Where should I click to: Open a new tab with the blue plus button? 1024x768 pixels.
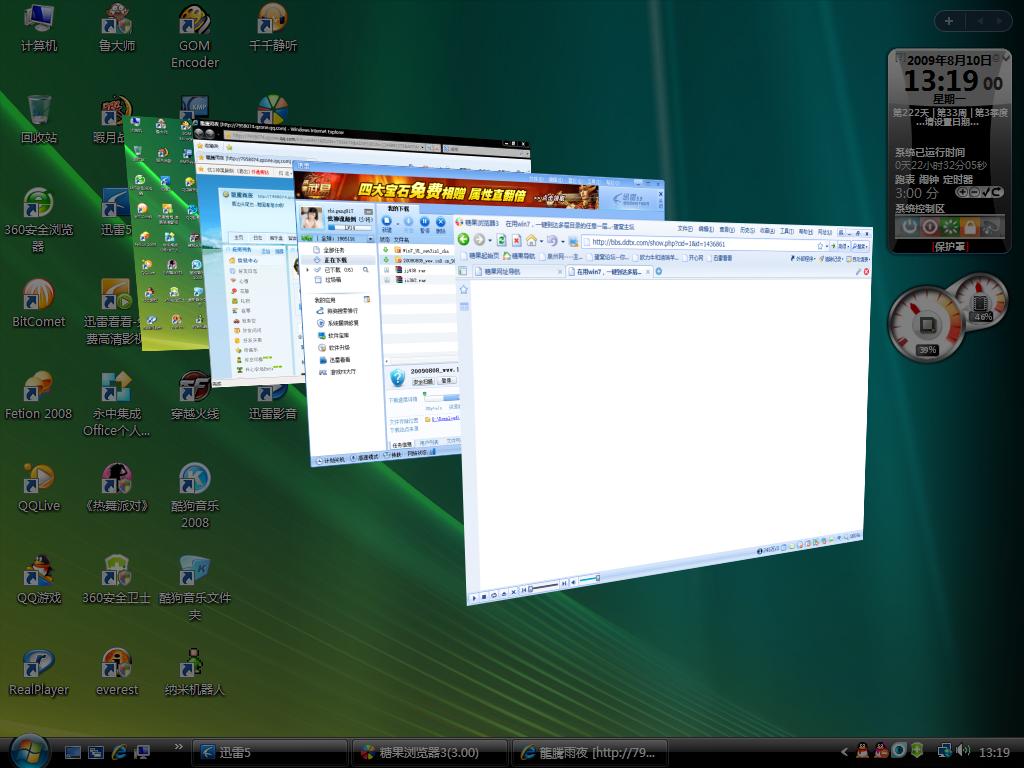click(x=658, y=271)
